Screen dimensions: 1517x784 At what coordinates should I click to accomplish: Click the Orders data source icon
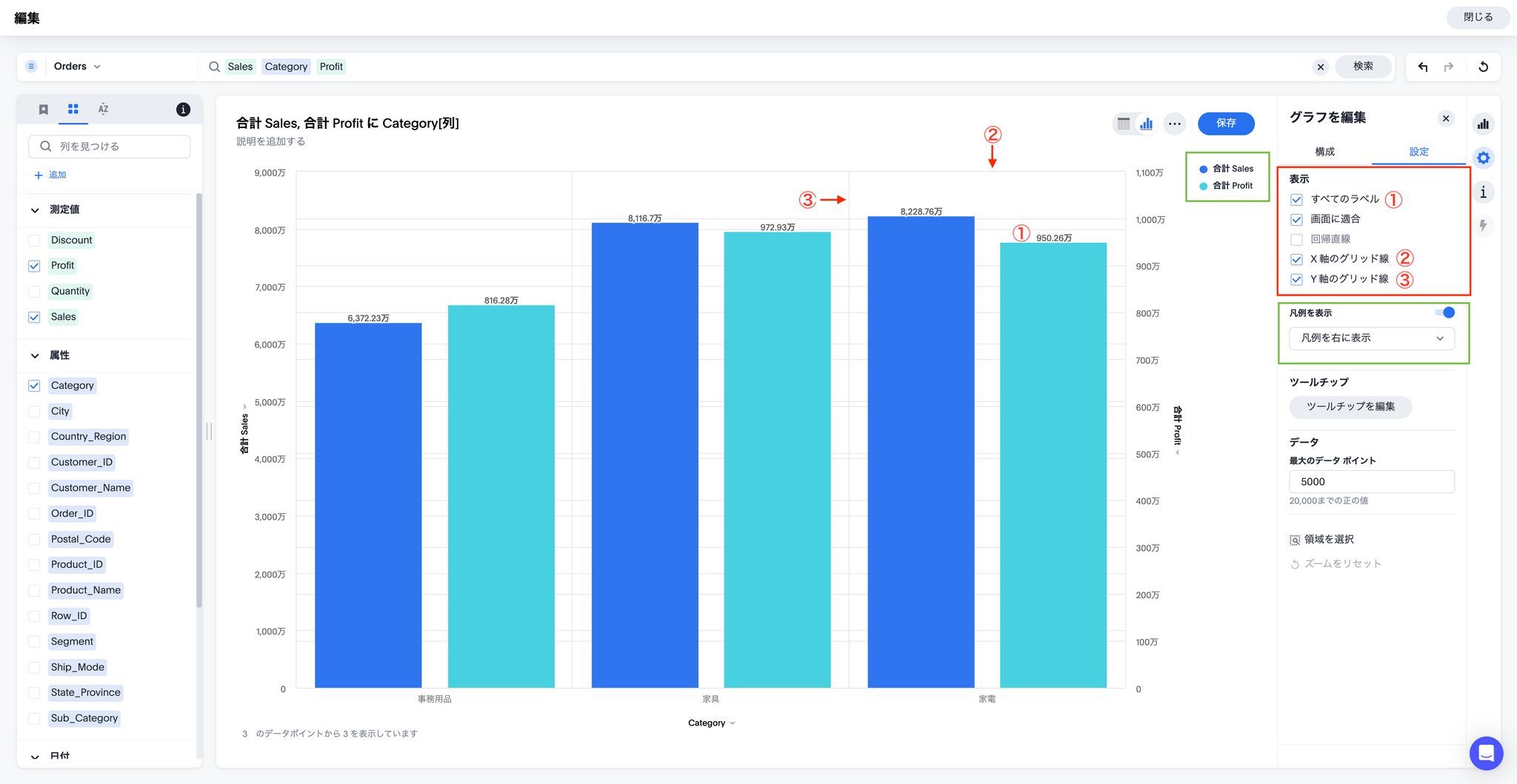point(31,67)
